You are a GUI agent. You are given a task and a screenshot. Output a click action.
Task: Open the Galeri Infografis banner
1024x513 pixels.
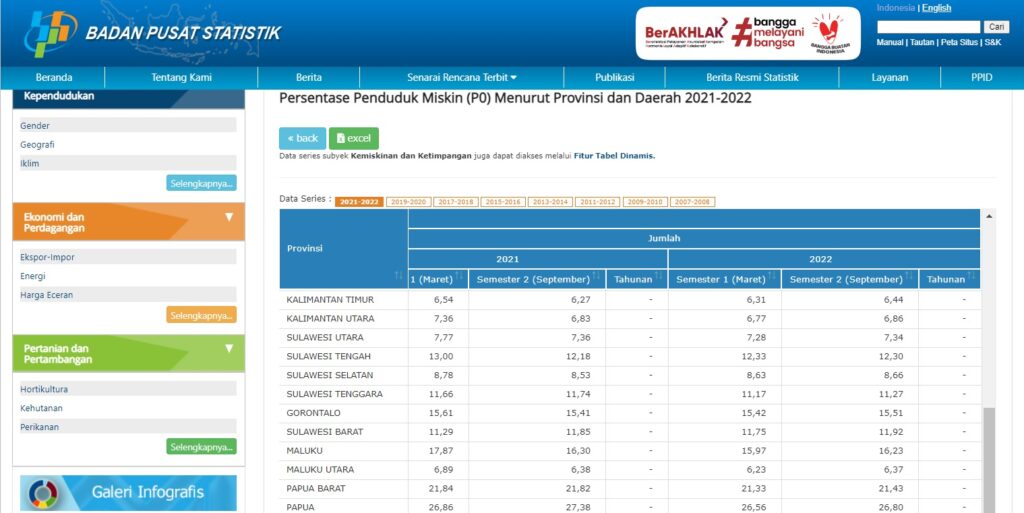pos(128,492)
